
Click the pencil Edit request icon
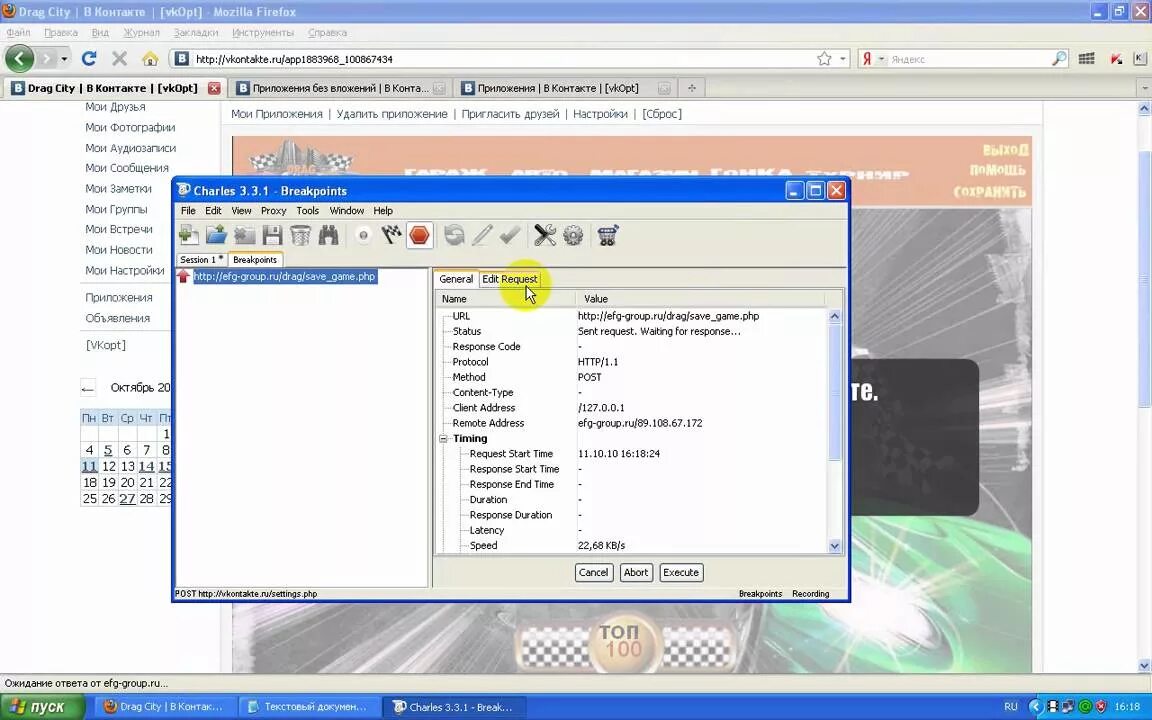(482, 235)
